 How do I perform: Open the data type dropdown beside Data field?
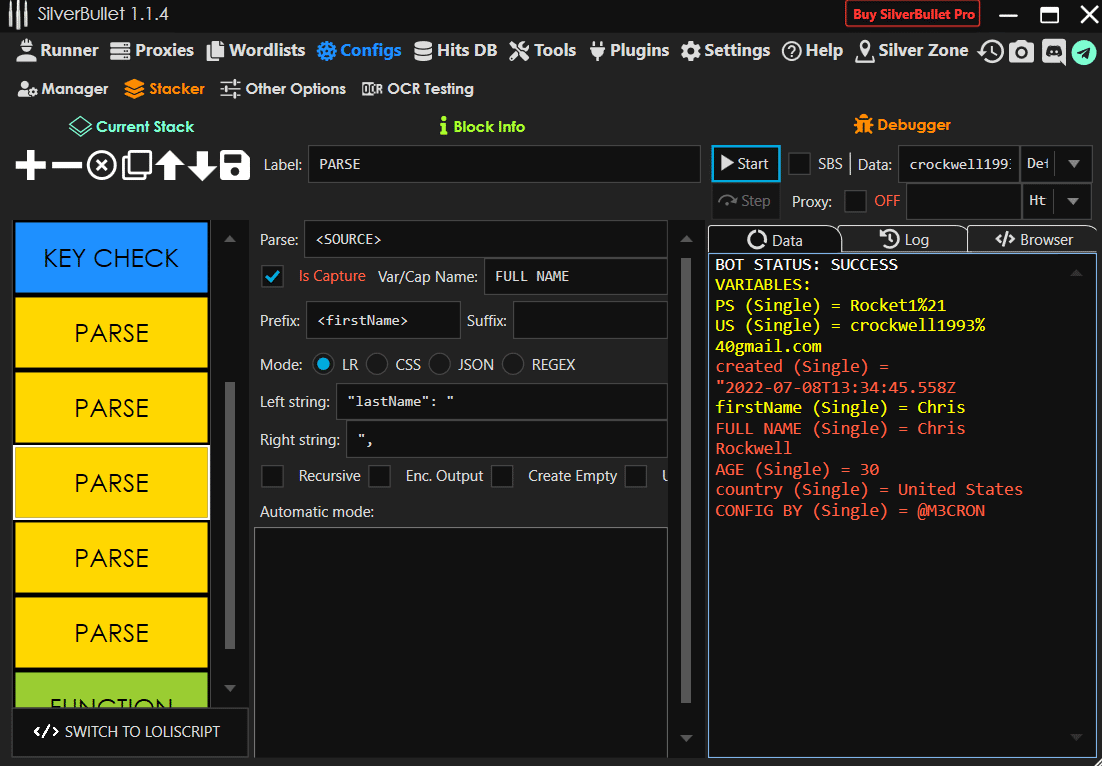(x=1074, y=164)
